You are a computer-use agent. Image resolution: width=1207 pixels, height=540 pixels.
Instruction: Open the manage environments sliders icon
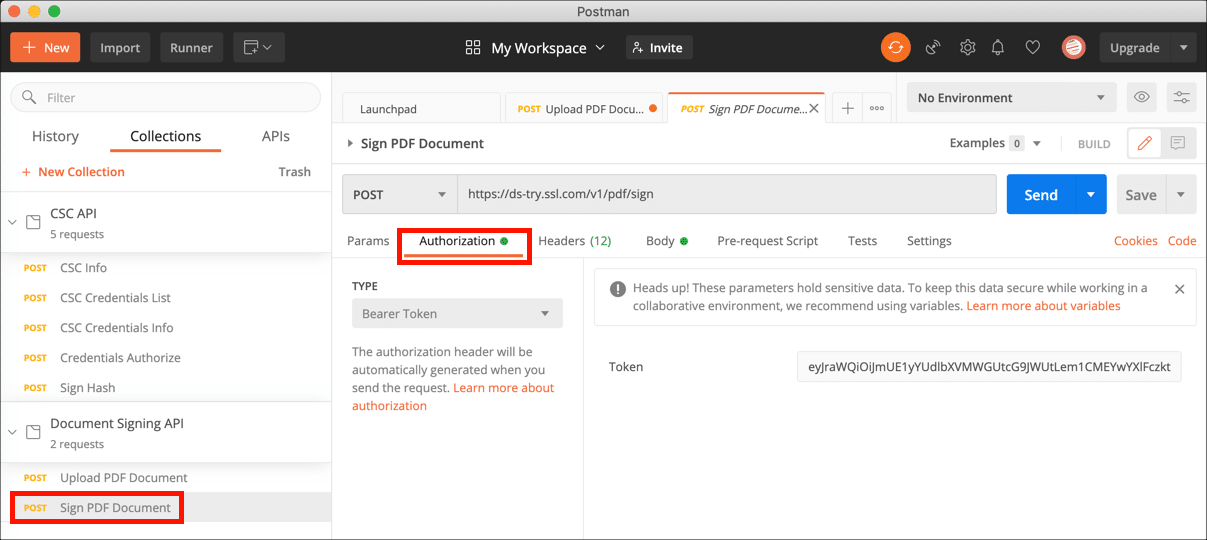(1182, 97)
